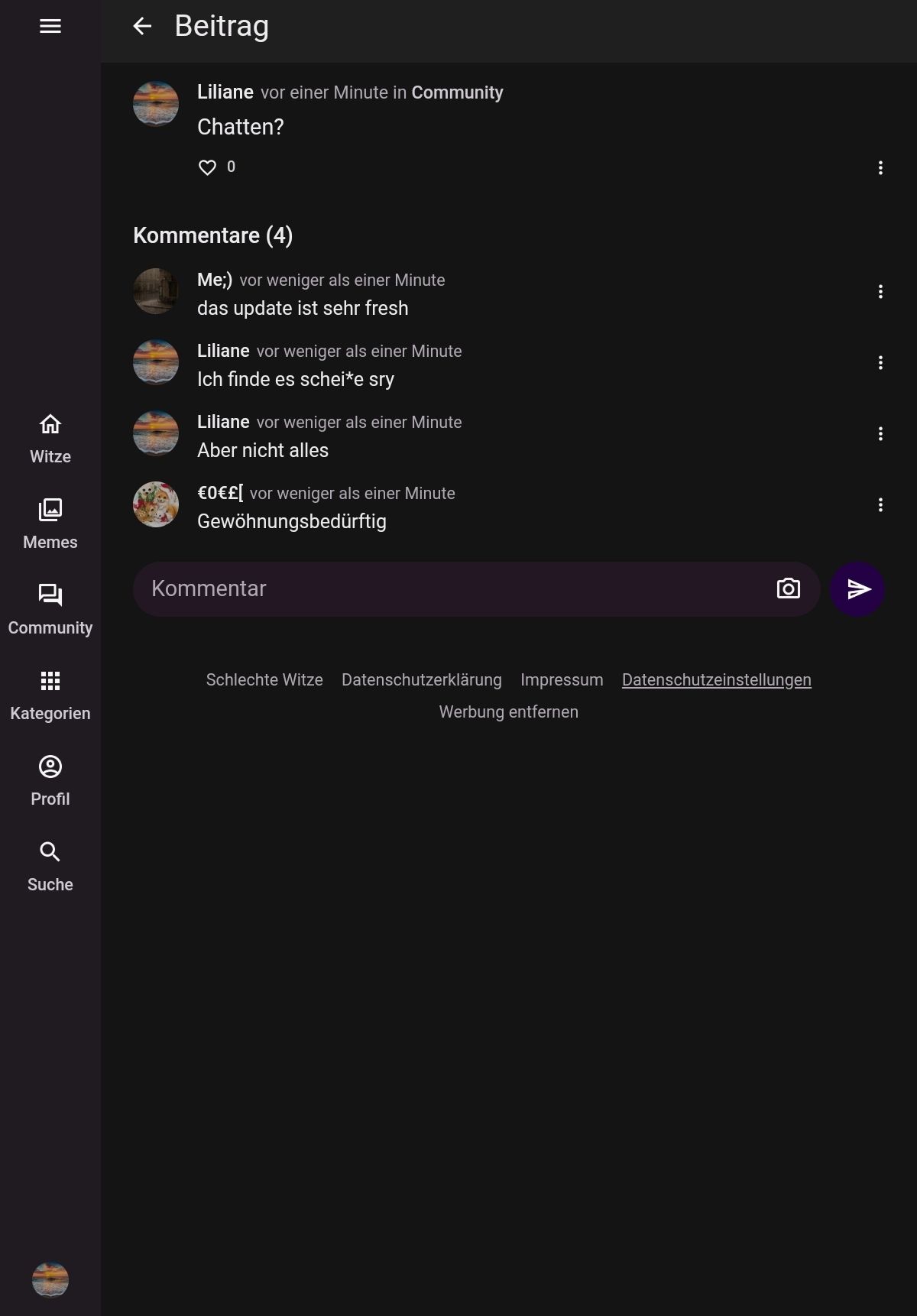Screen dimensions: 917x1316
Task: Open options menu for the Chatten? post
Action: point(880,168)
